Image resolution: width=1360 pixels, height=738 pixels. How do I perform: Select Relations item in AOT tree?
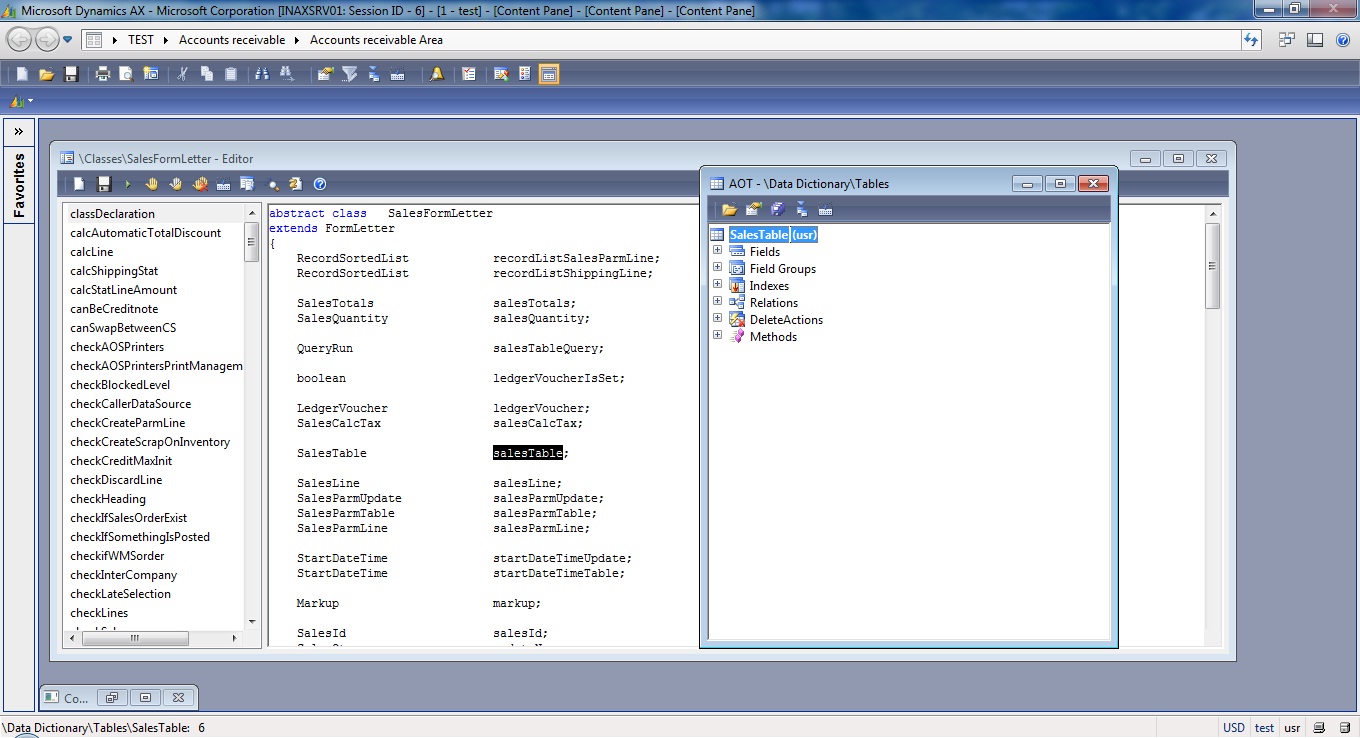[x=774, y=303]
